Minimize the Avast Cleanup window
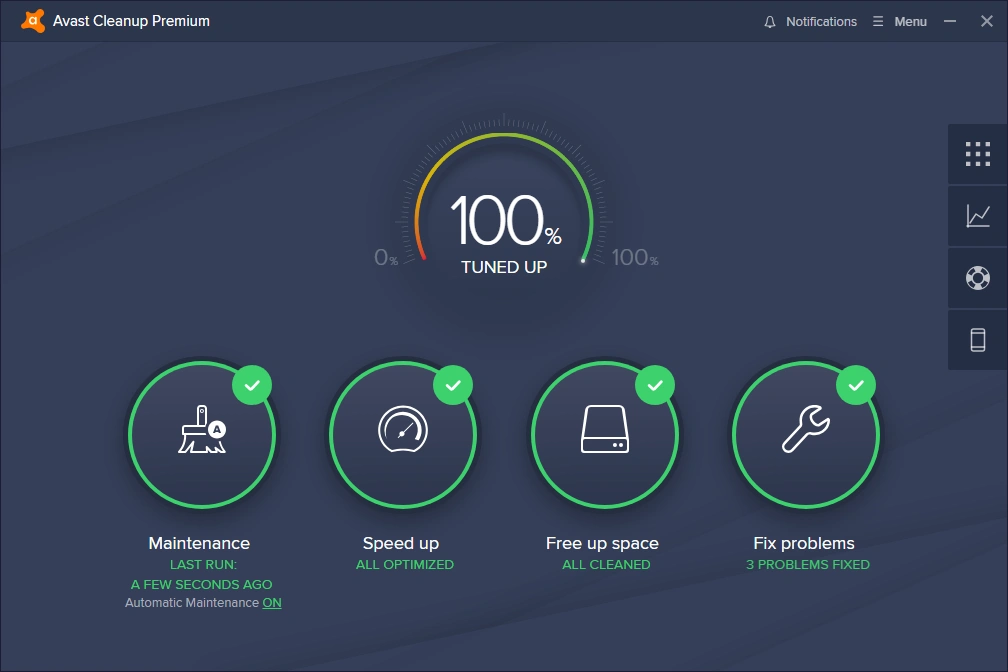 [x=950, y=21]
